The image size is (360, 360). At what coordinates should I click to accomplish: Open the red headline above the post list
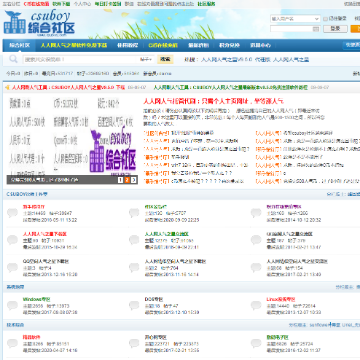pyautogui.click(x=214, y=101)
